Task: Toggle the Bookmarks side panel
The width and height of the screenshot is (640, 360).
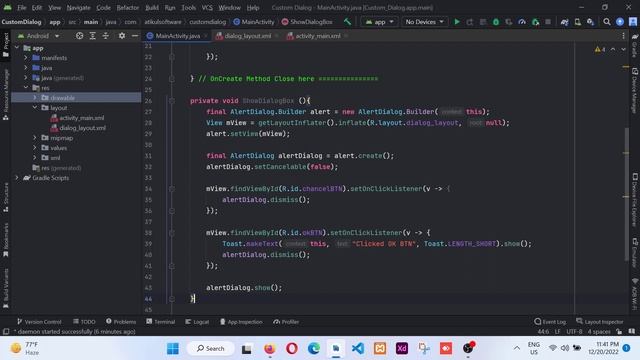Action: (x=6, y=240)
